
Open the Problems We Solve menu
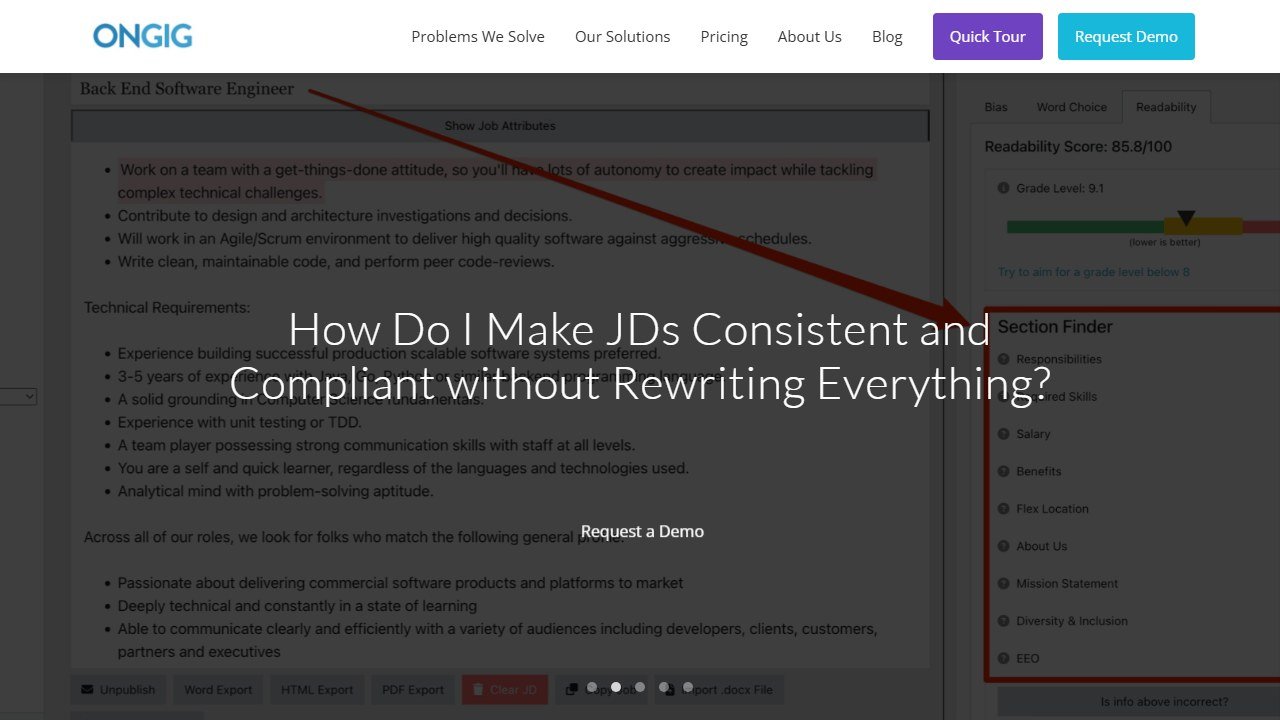478,37
